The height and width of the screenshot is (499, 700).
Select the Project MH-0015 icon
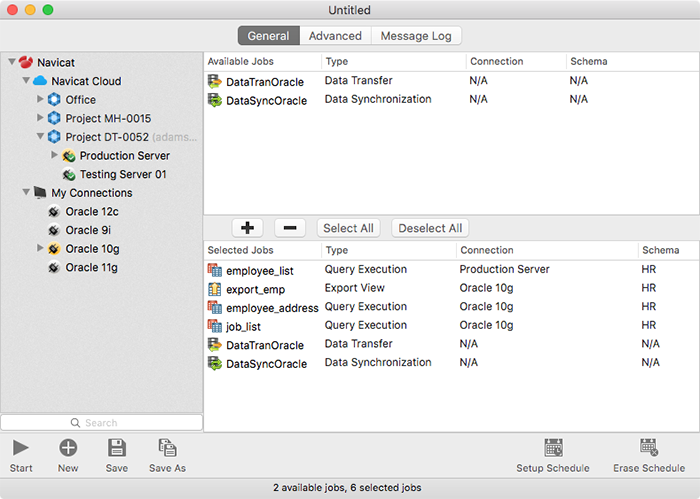click(x=54, y=118)
